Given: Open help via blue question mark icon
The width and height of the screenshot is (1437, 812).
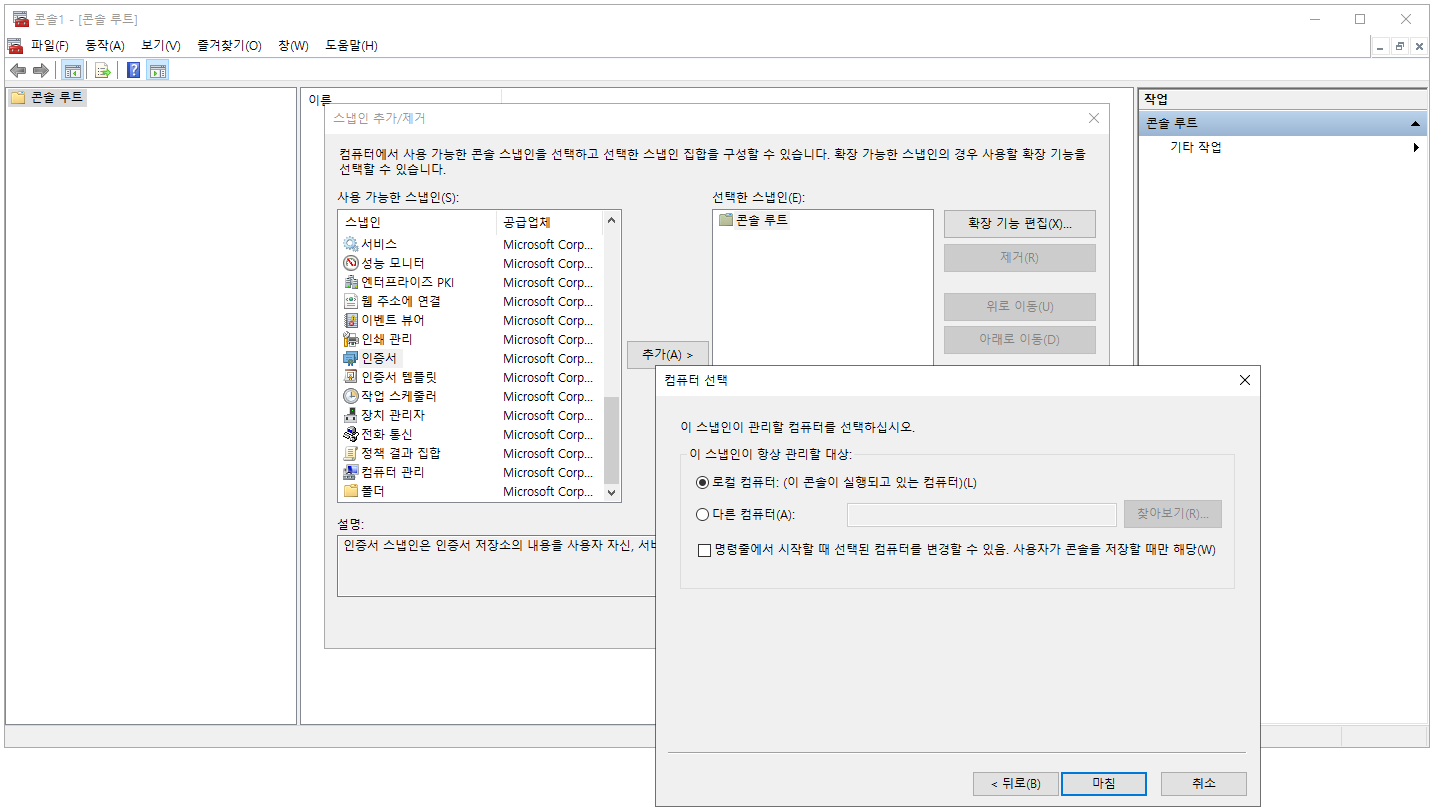Looking at the screenshot, I should [133, 70].
